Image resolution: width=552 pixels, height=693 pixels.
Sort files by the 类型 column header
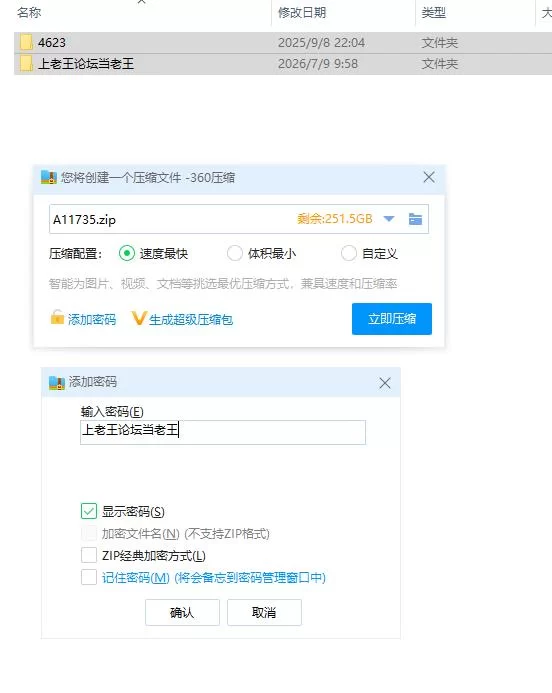coord(434,12)
